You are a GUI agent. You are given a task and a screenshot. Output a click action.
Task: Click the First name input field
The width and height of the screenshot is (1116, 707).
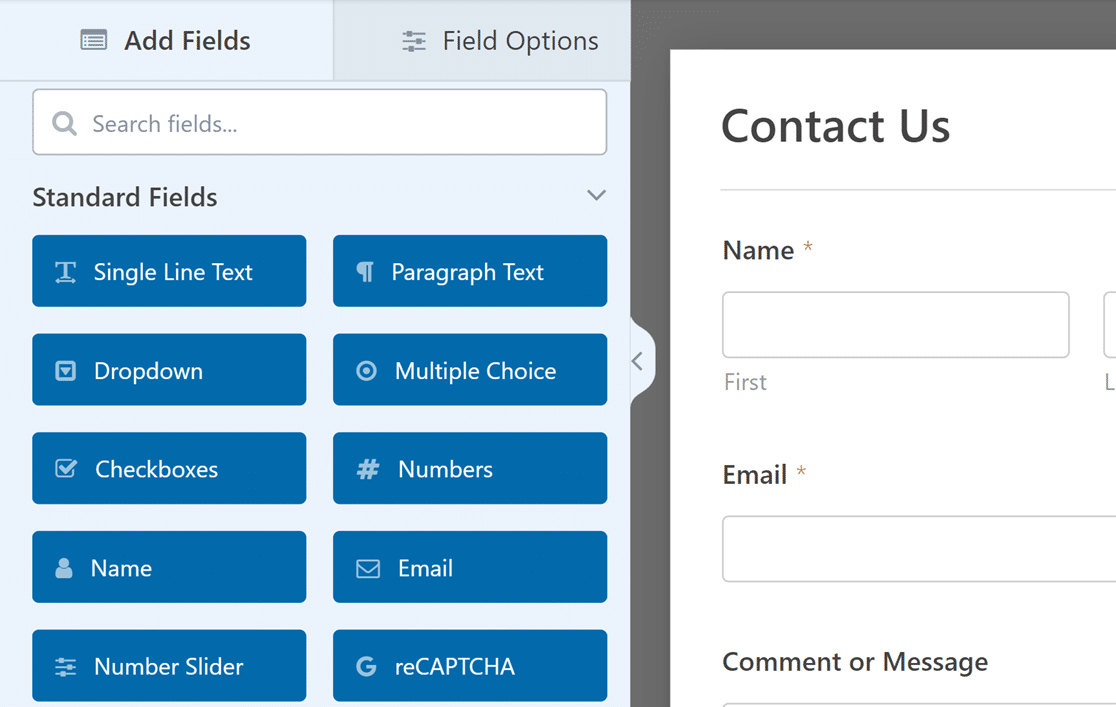coord(895,325)
